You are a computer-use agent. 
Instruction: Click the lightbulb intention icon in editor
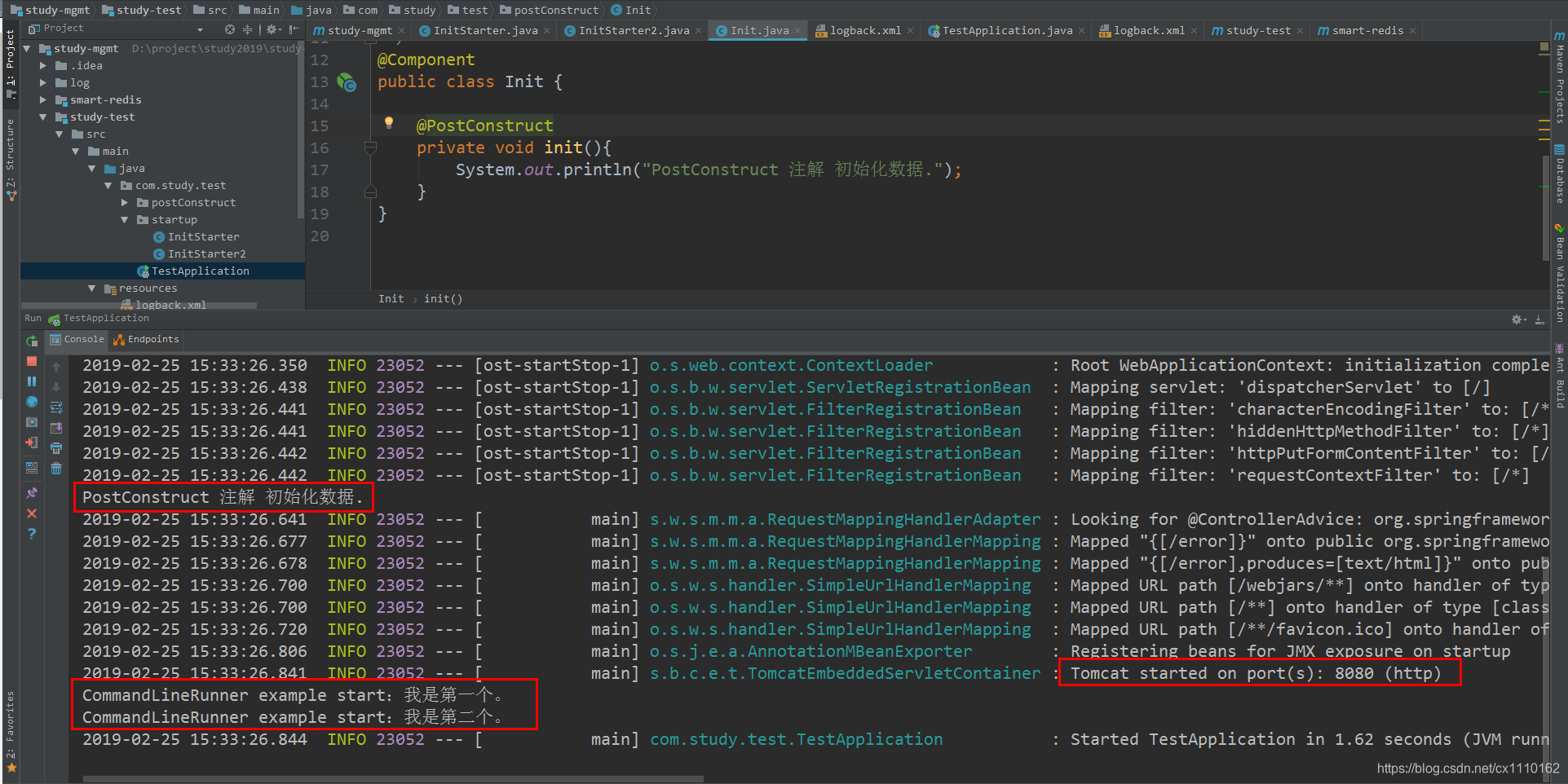[x=389, y=123]
